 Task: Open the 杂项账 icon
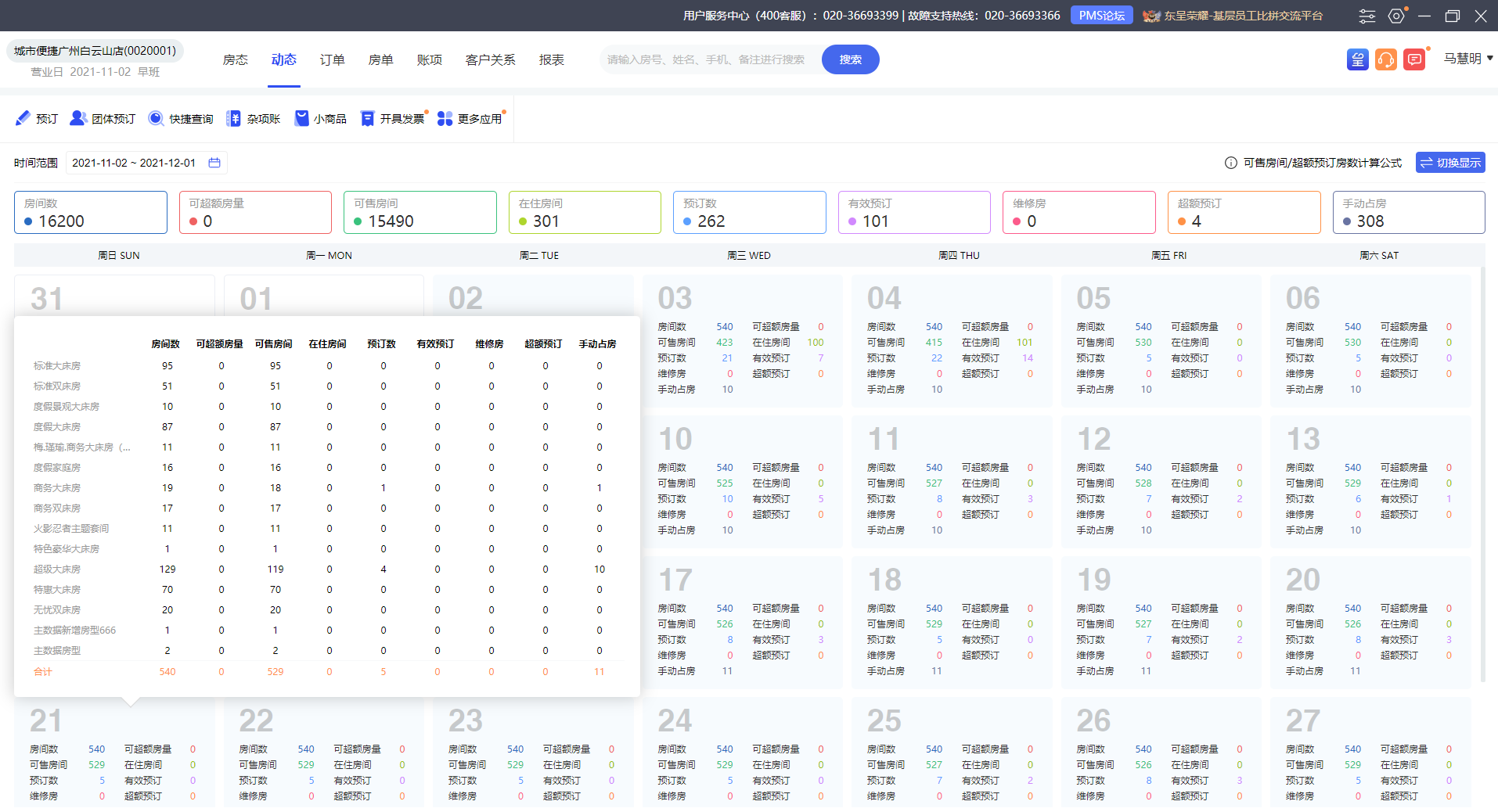pos(233,118)
